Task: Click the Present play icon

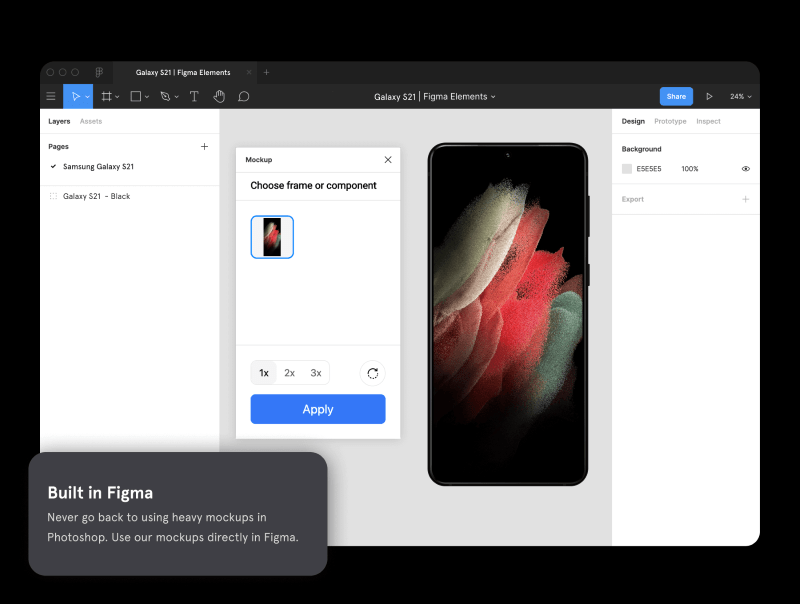Action: 709,97
